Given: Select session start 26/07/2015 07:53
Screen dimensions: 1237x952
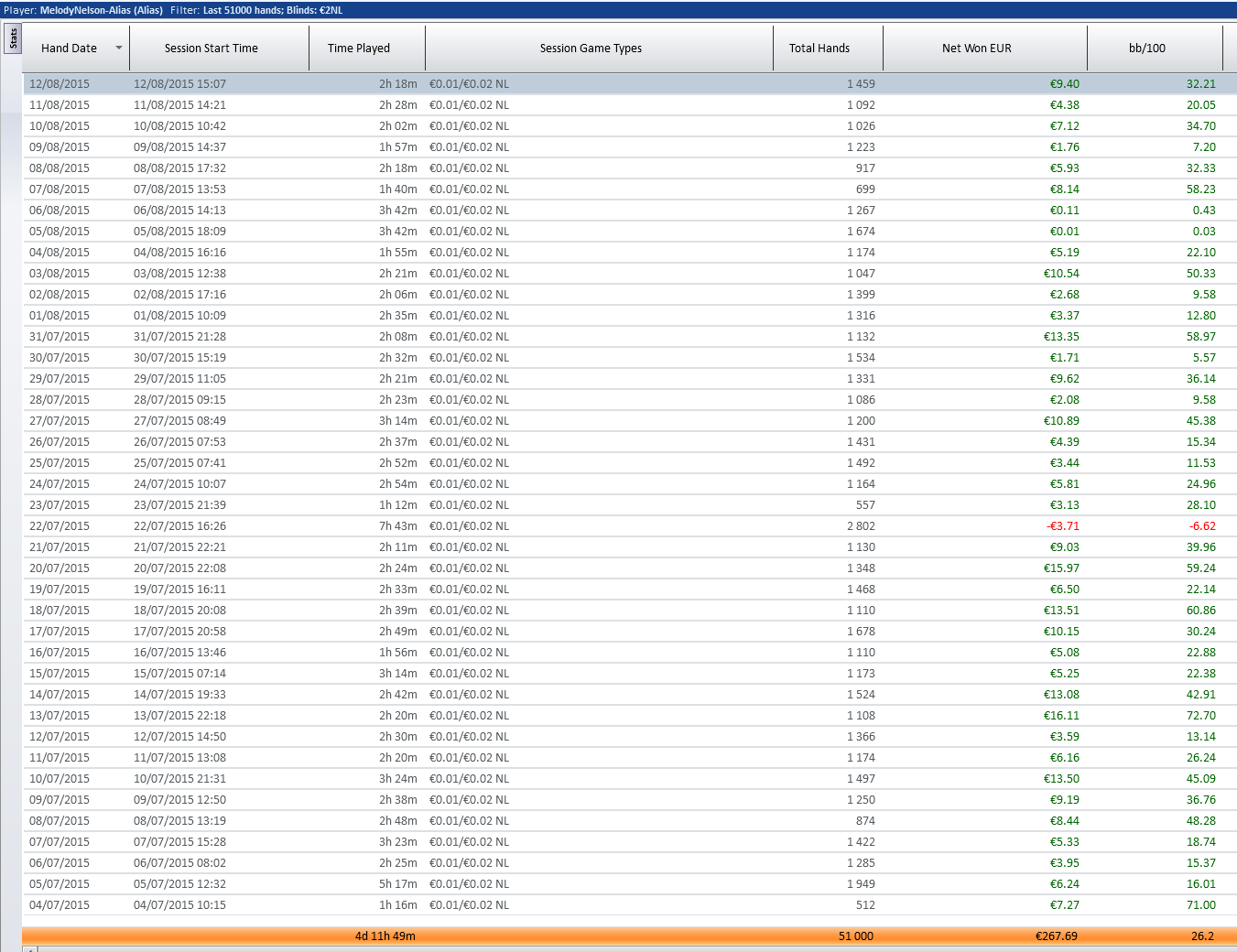Looking at the screenshot, I should point(179,442).
